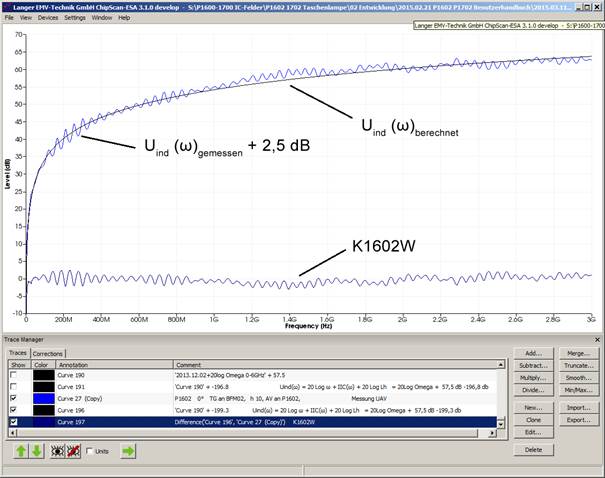
Task: Toggle visibility of Curve 190
Action: [14, 375]
